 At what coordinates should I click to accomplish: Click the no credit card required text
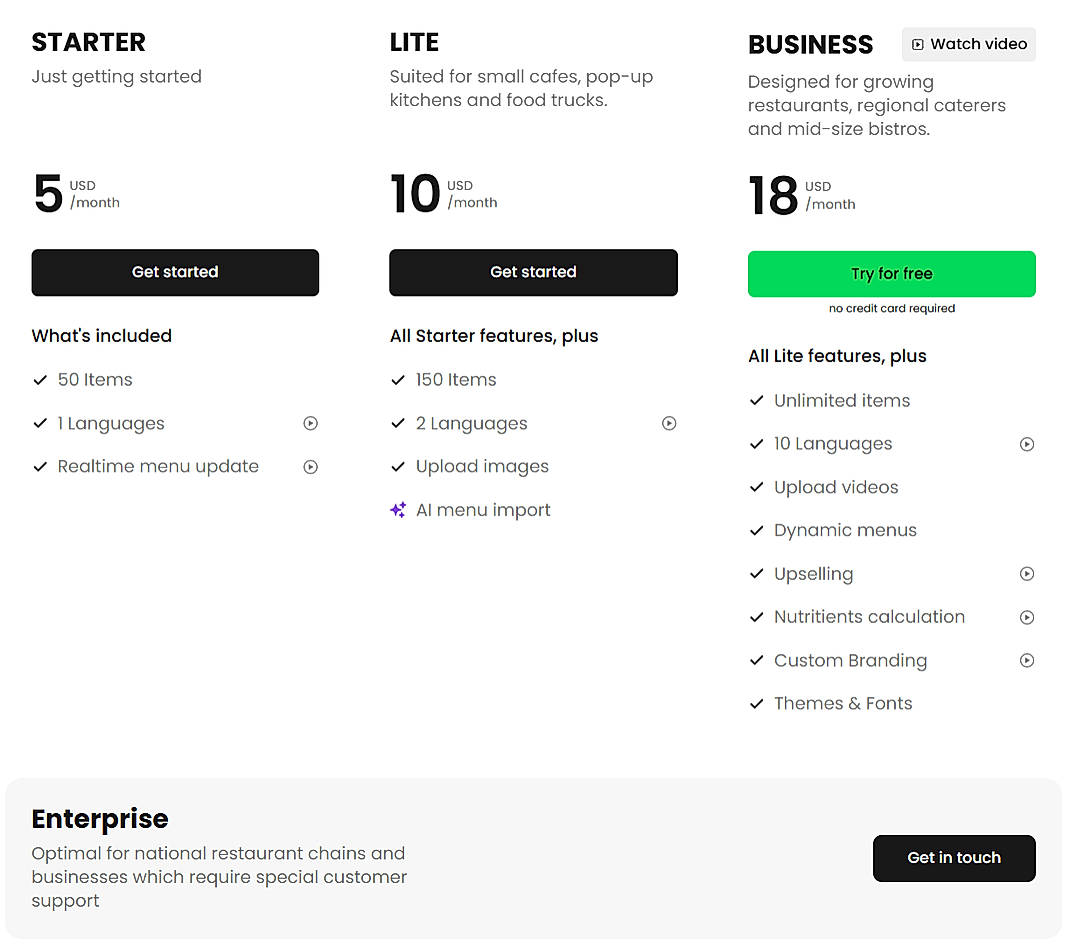tap(891, 308)
